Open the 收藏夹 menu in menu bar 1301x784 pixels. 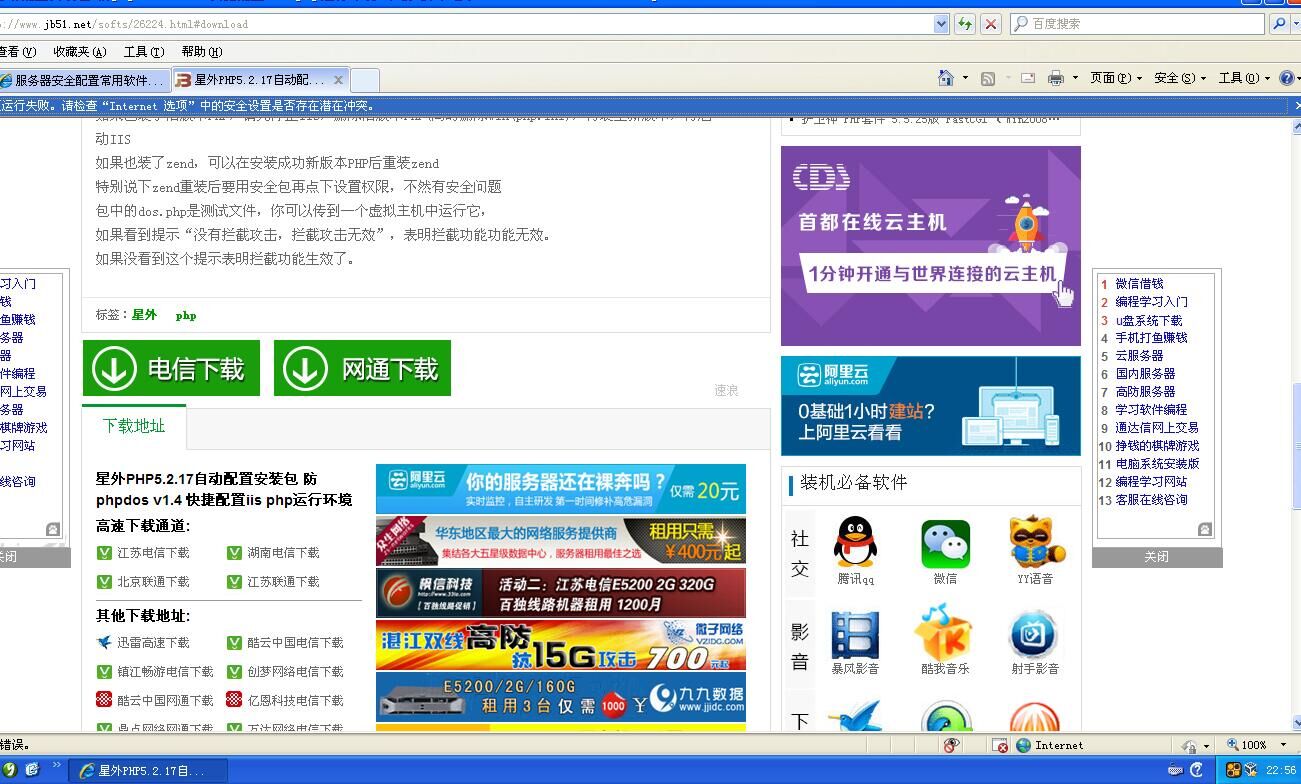coord(79,52)
